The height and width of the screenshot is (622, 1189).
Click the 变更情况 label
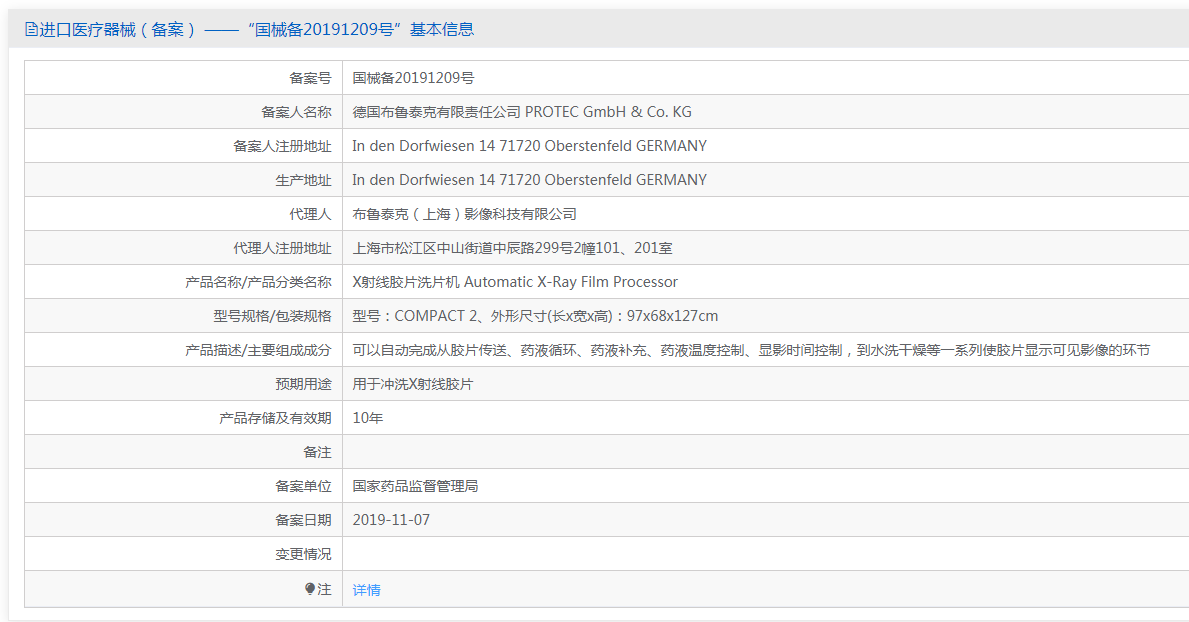coord(303,554)
